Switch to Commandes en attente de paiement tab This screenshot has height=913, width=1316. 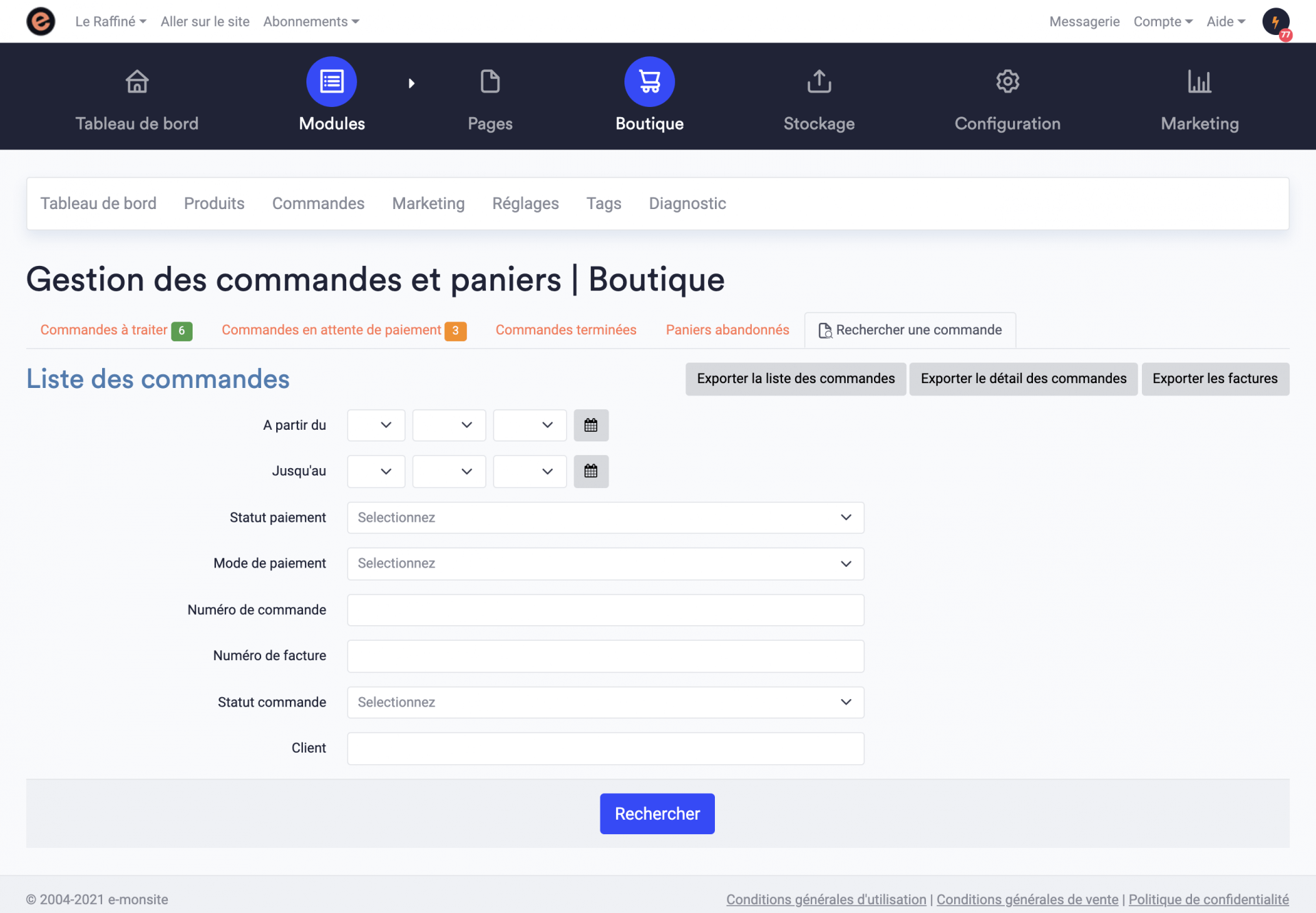tap(344, 330)
